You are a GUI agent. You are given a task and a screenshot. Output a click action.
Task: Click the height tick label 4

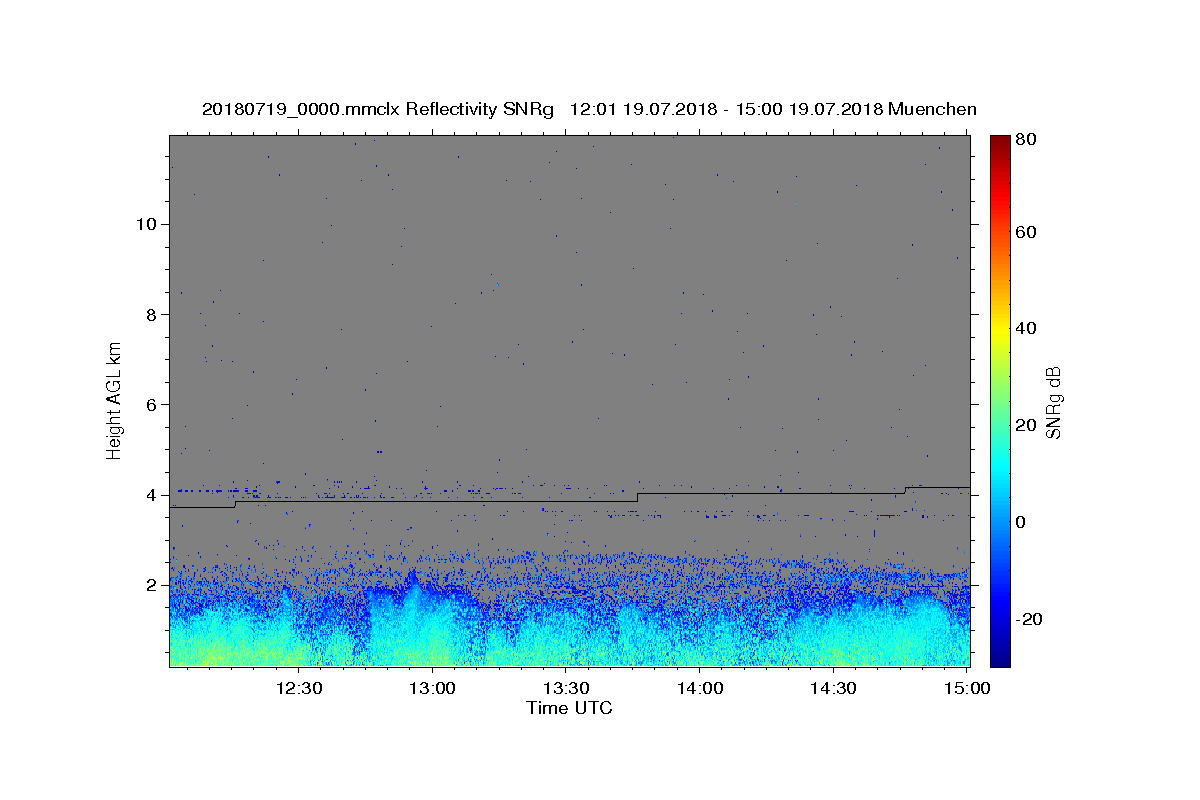(150, 495)
